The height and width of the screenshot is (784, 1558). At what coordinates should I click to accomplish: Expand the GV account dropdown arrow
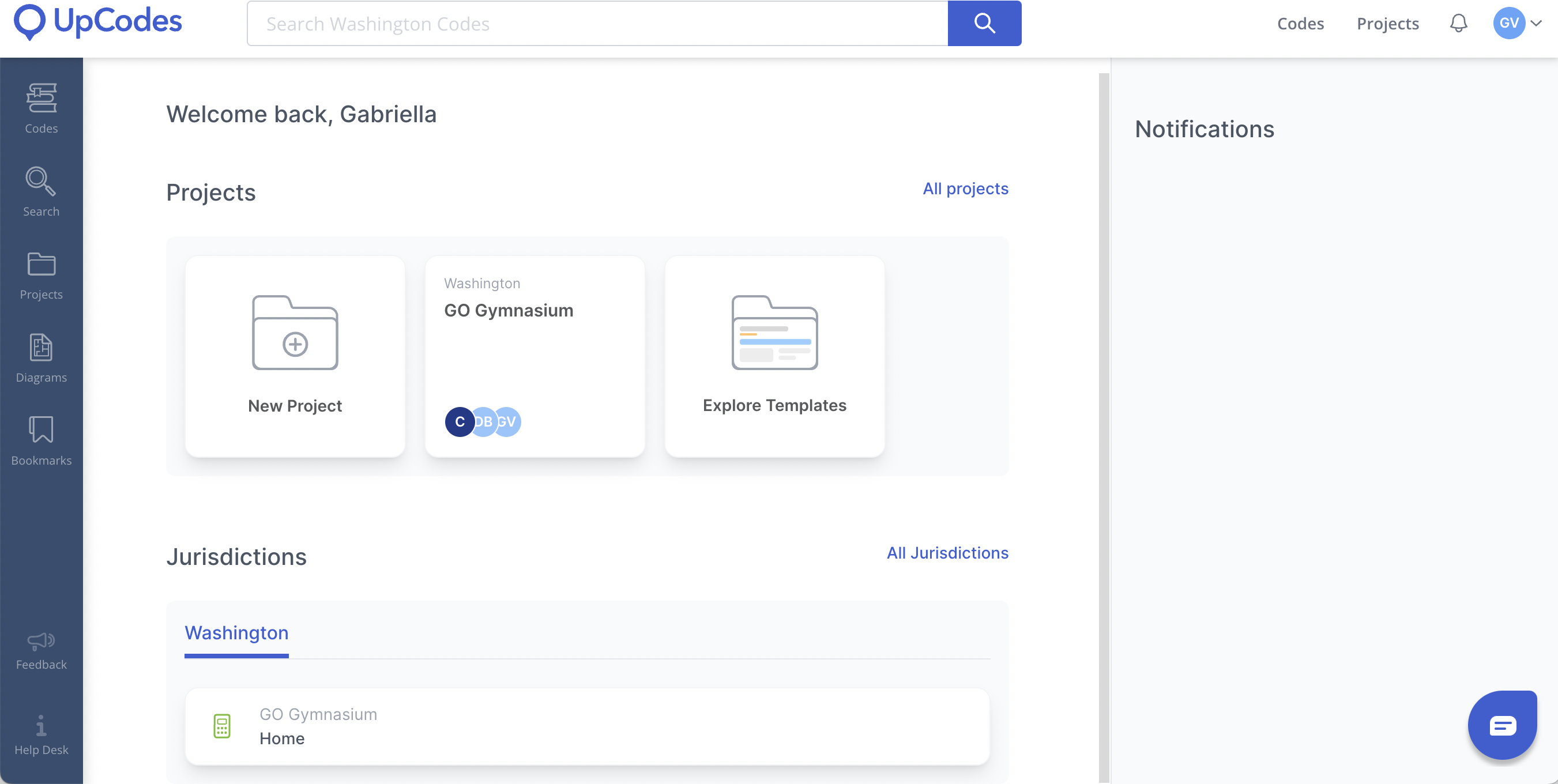coord(1536,24)
